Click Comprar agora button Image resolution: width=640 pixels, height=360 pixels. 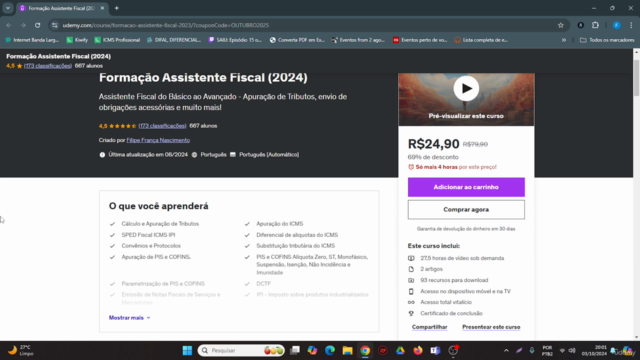(x=466, y=209)
